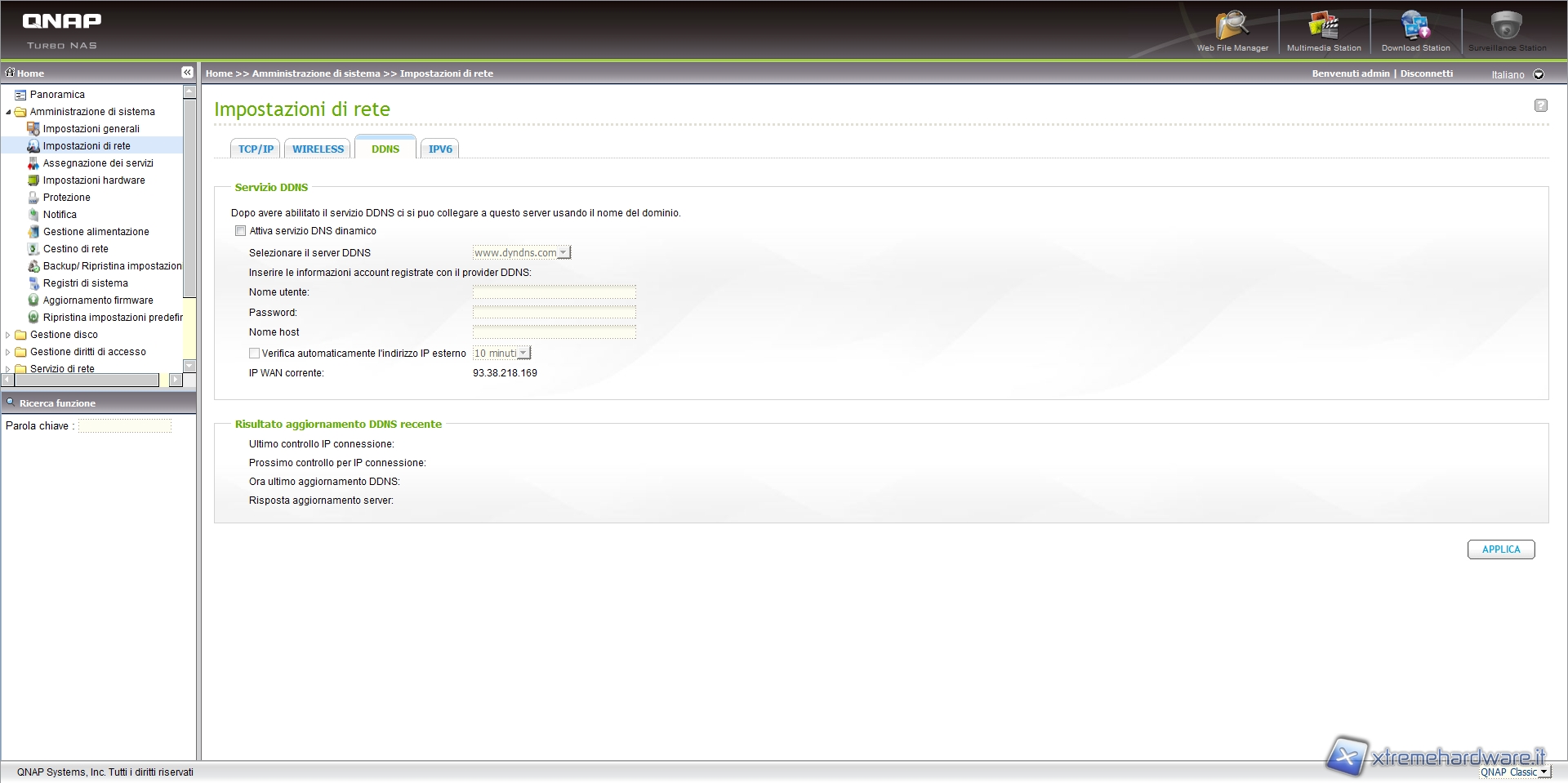Toggle Verifica automaticamente l'indirizzo IP esterno
The width and height of the screenshot is (1568, 783).
click(254, 354)
